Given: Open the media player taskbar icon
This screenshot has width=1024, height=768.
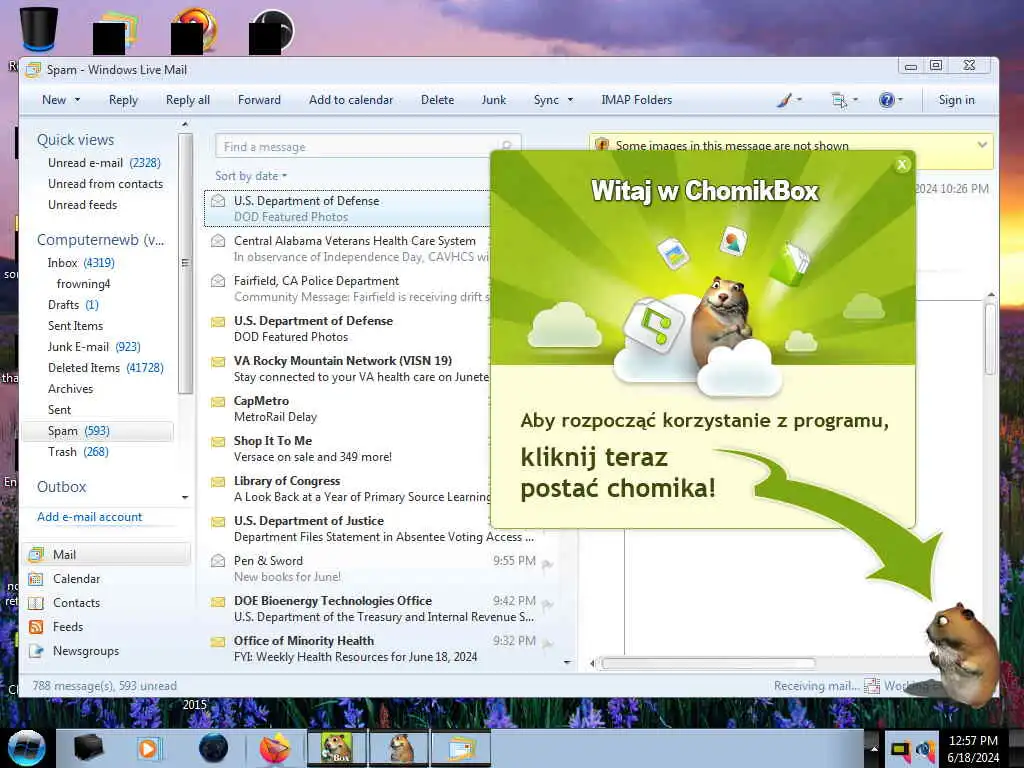Looking at the screenshot, I should click(149, 748).
